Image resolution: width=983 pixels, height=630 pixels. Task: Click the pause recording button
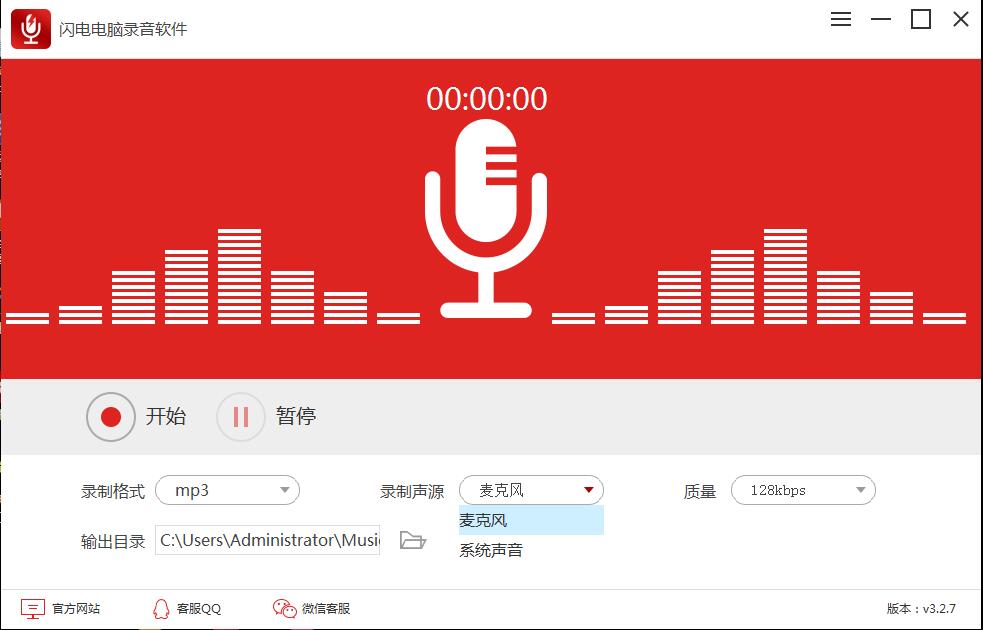[x=241, y=417]
